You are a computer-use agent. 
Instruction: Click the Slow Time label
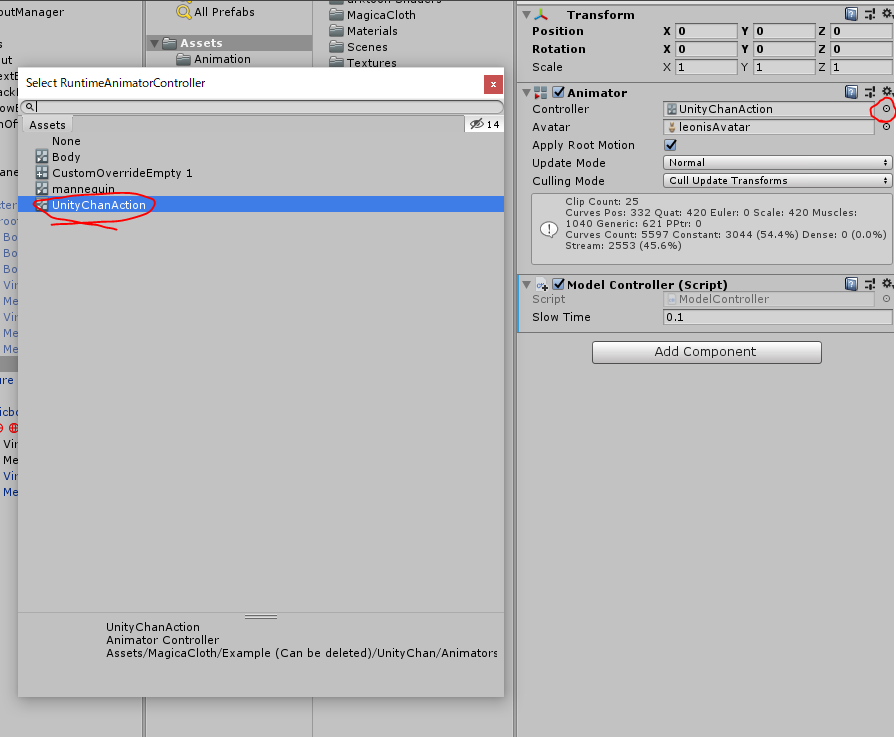[x=561, y=317]
